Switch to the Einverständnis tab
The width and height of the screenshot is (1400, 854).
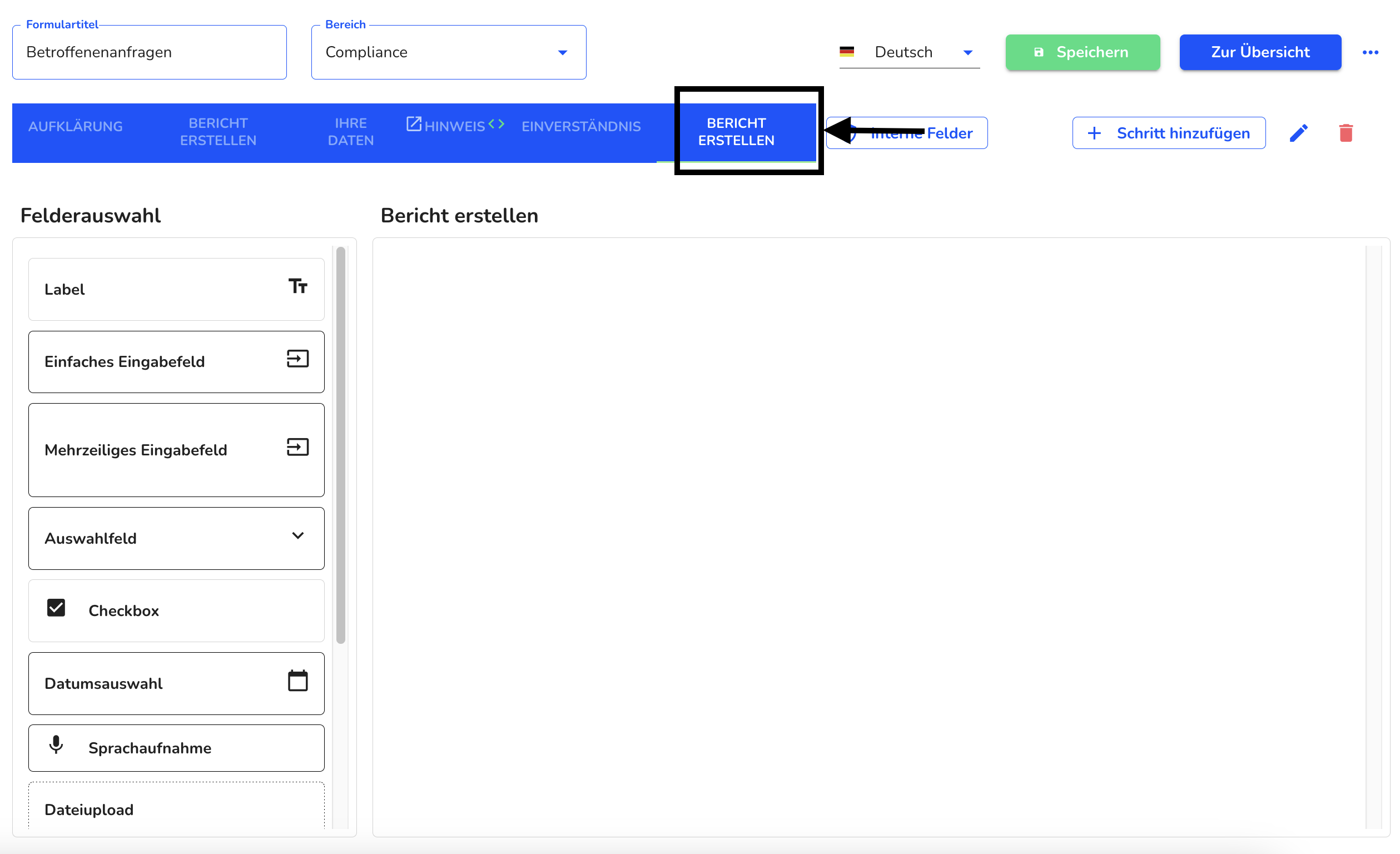581,126
